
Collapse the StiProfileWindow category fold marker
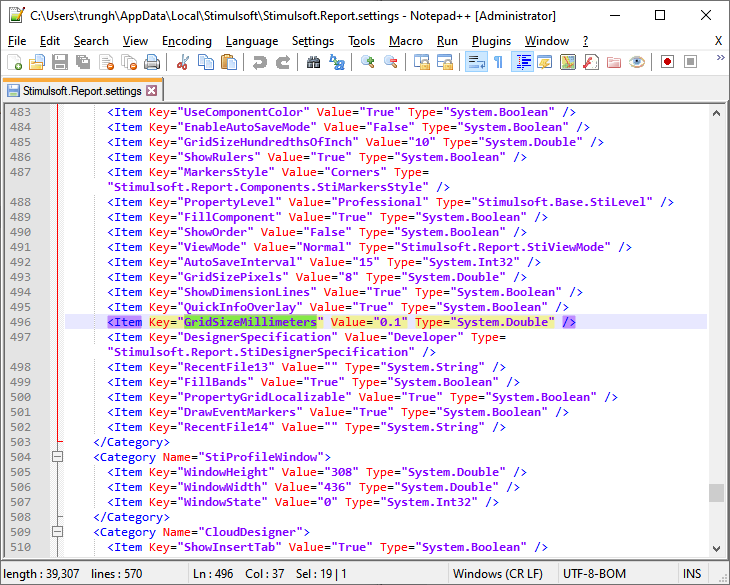pos(57,457)
